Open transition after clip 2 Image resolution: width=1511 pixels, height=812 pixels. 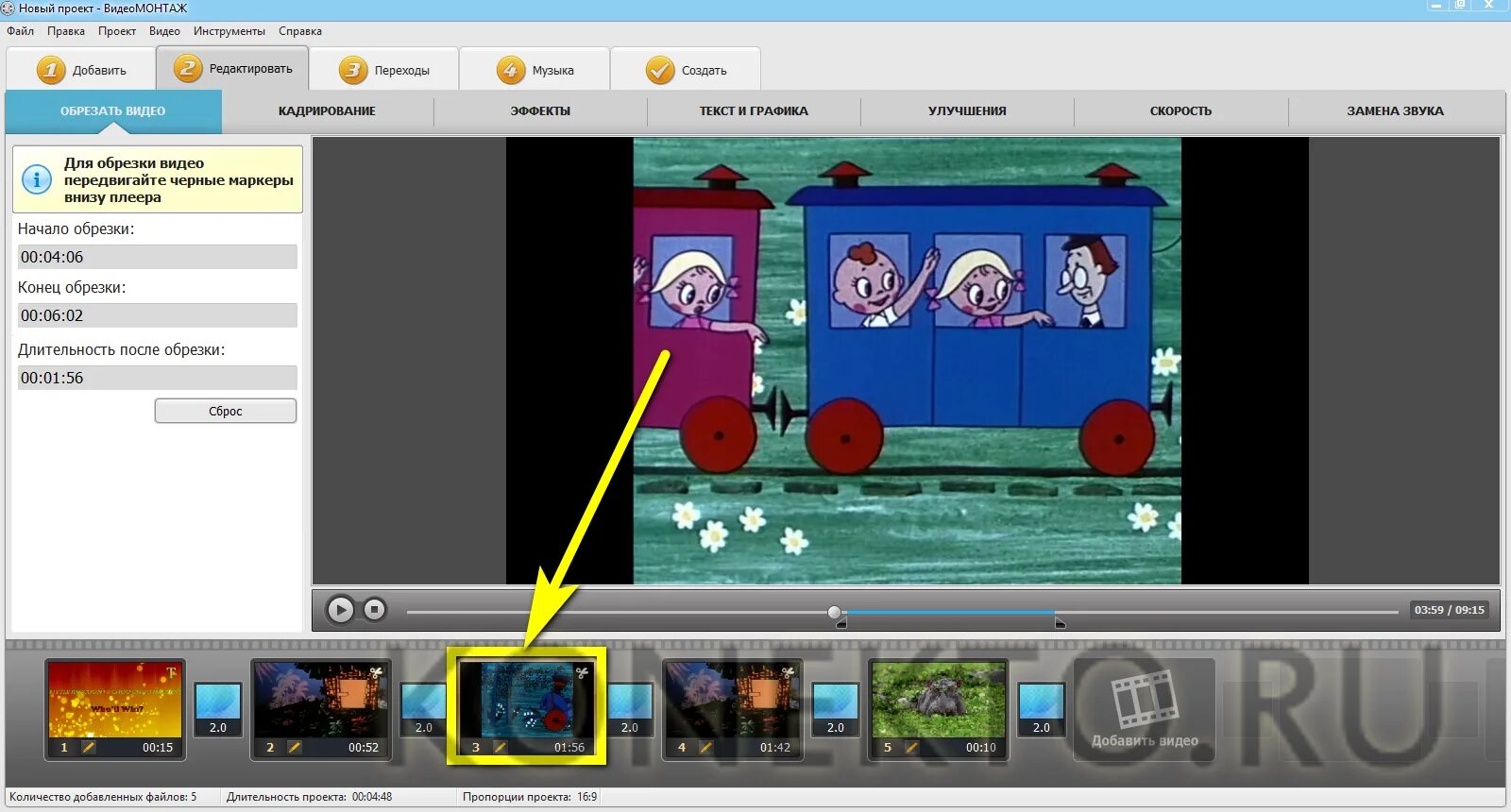point(424,709)
